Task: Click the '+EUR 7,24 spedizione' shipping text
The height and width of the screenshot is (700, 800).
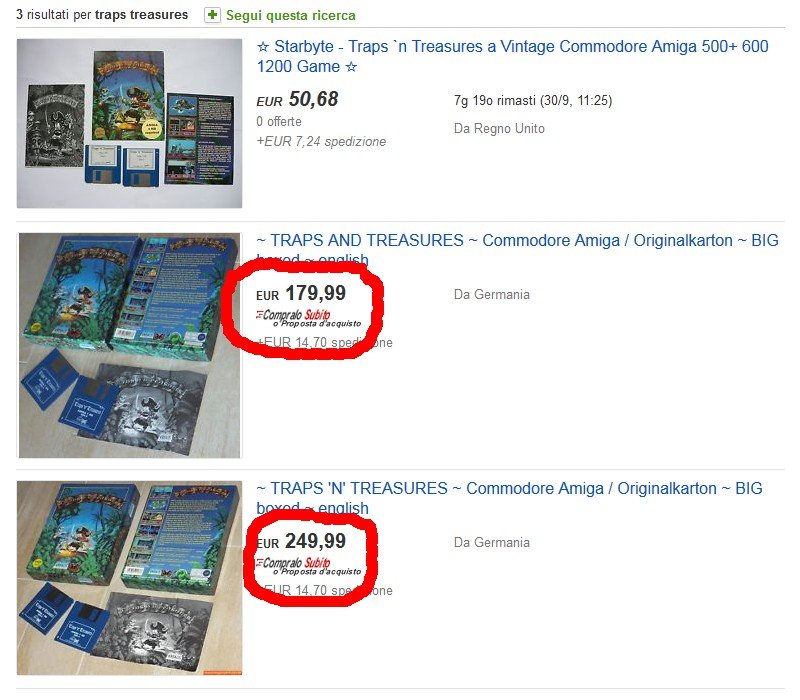Action: coord(321,141)
